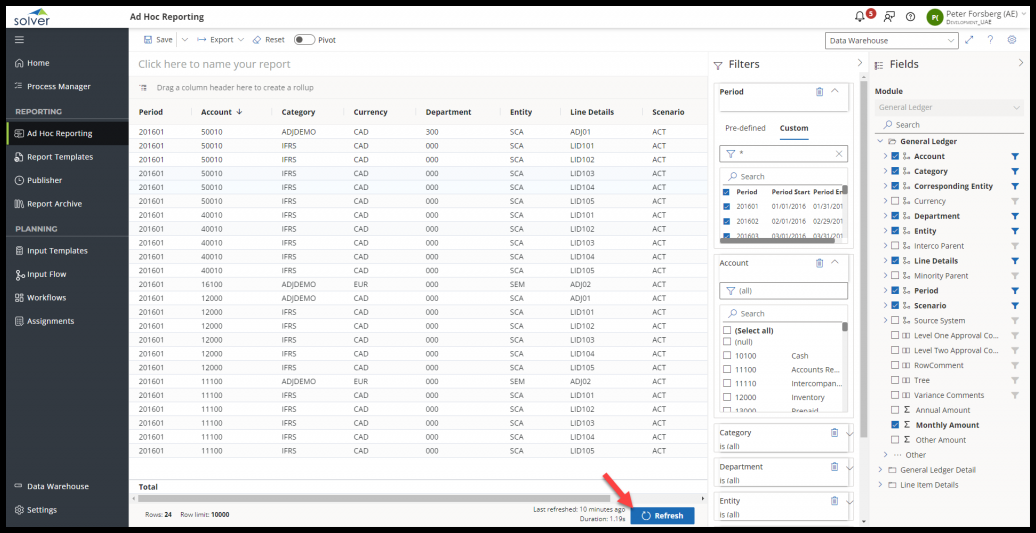Click the Reset button
Image resolution: width=1036 pixels, height=533 pixels.
coord(268,40)
